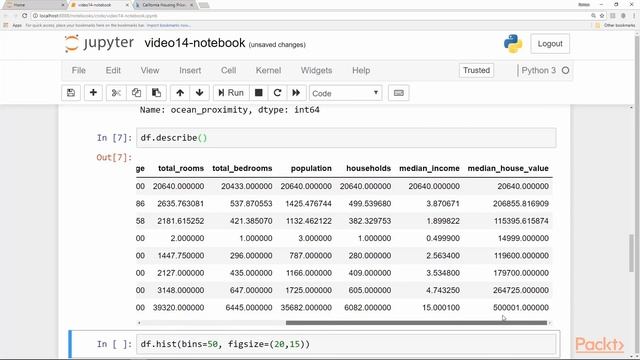Open the Help menu
This screenshot has height=360, width=640.
[x=361, y=70]
